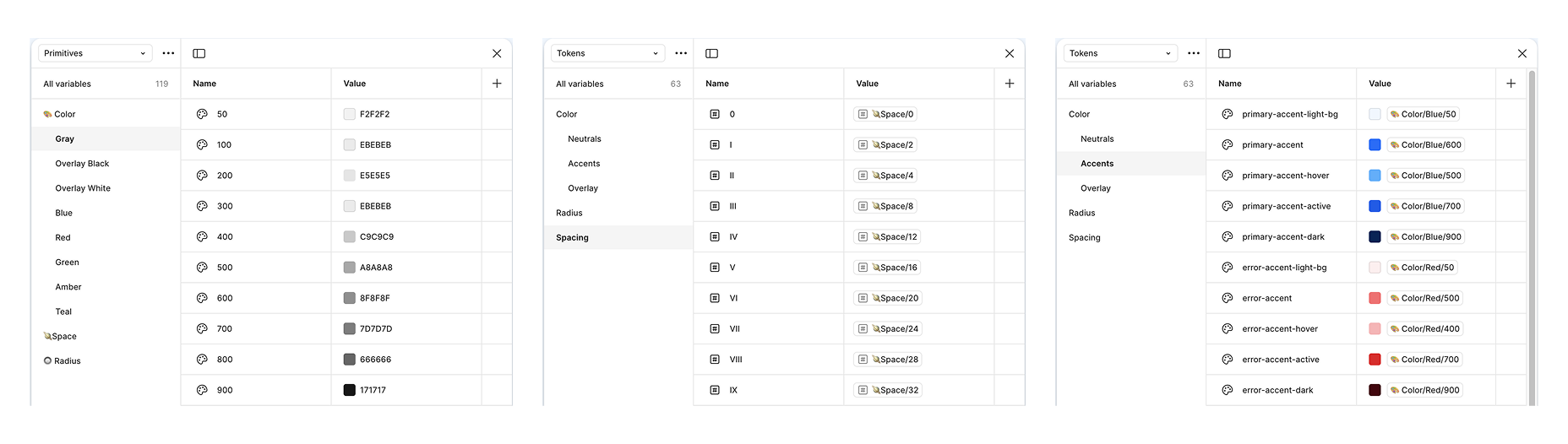The image size is (1568, 444).
Task: Open the Primitives collection dropdown
Action: [95, 53]
